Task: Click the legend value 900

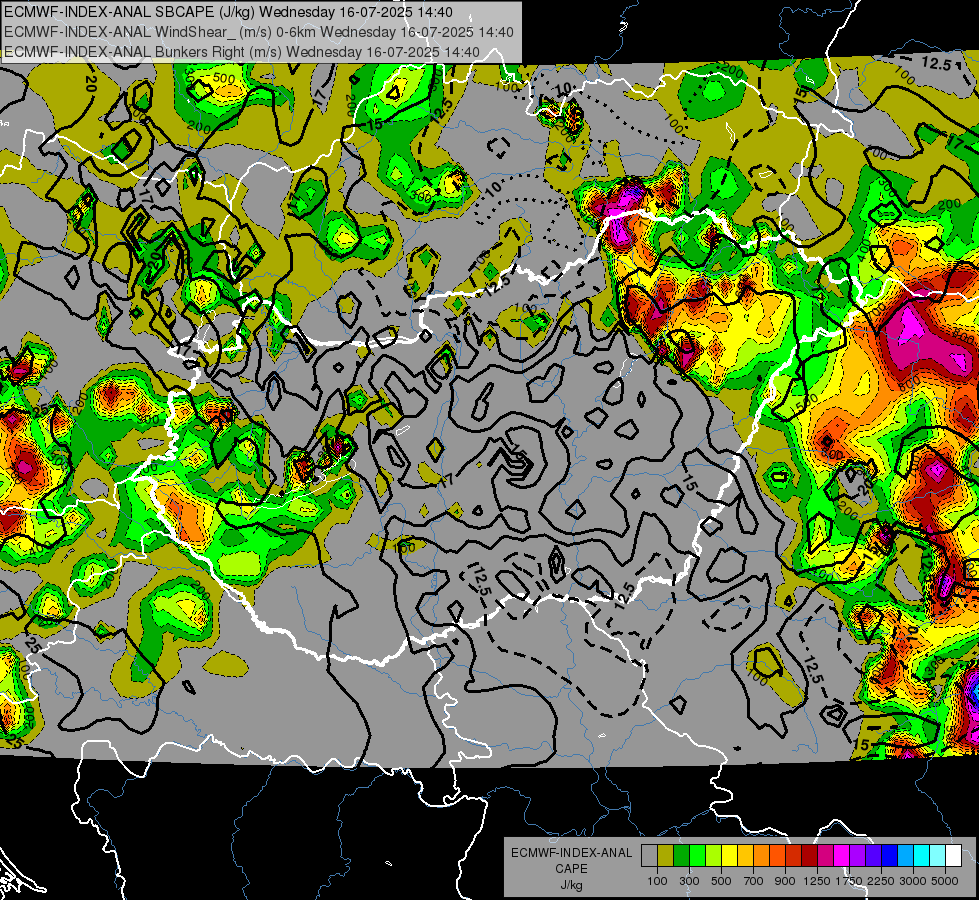Action: coord(785,881)
